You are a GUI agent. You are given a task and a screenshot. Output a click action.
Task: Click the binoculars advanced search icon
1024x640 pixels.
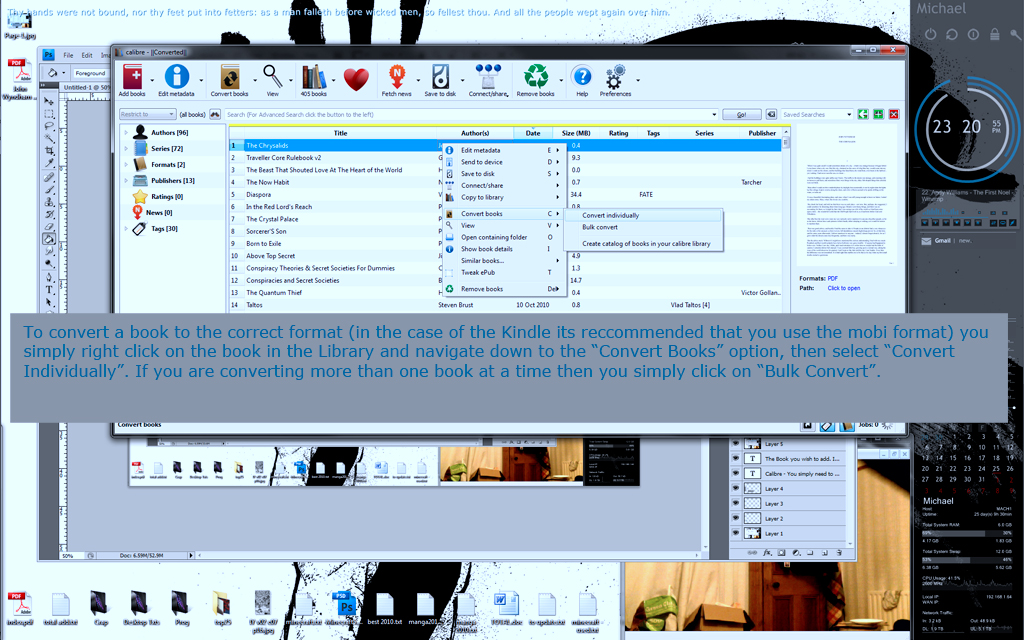click(215, 114)
